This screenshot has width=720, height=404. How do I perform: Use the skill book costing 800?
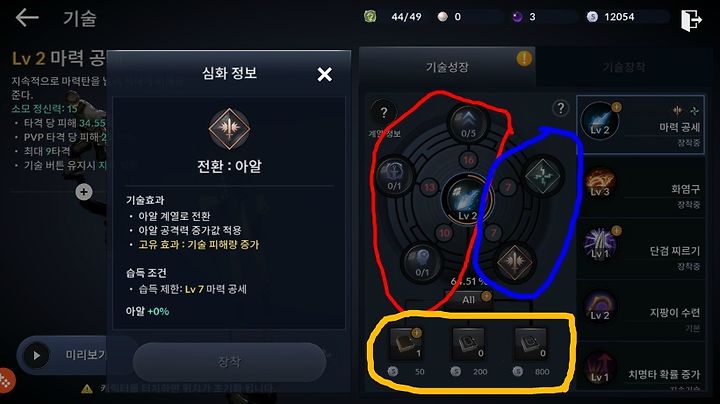point(530,343)
